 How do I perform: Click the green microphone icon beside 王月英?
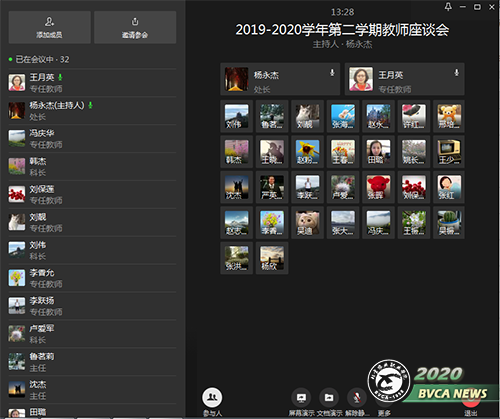60,77
